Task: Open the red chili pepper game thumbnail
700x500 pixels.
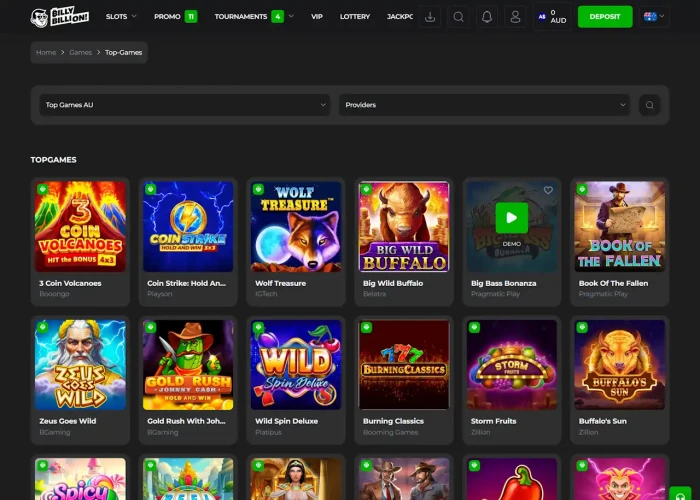Action: point(512,479)
